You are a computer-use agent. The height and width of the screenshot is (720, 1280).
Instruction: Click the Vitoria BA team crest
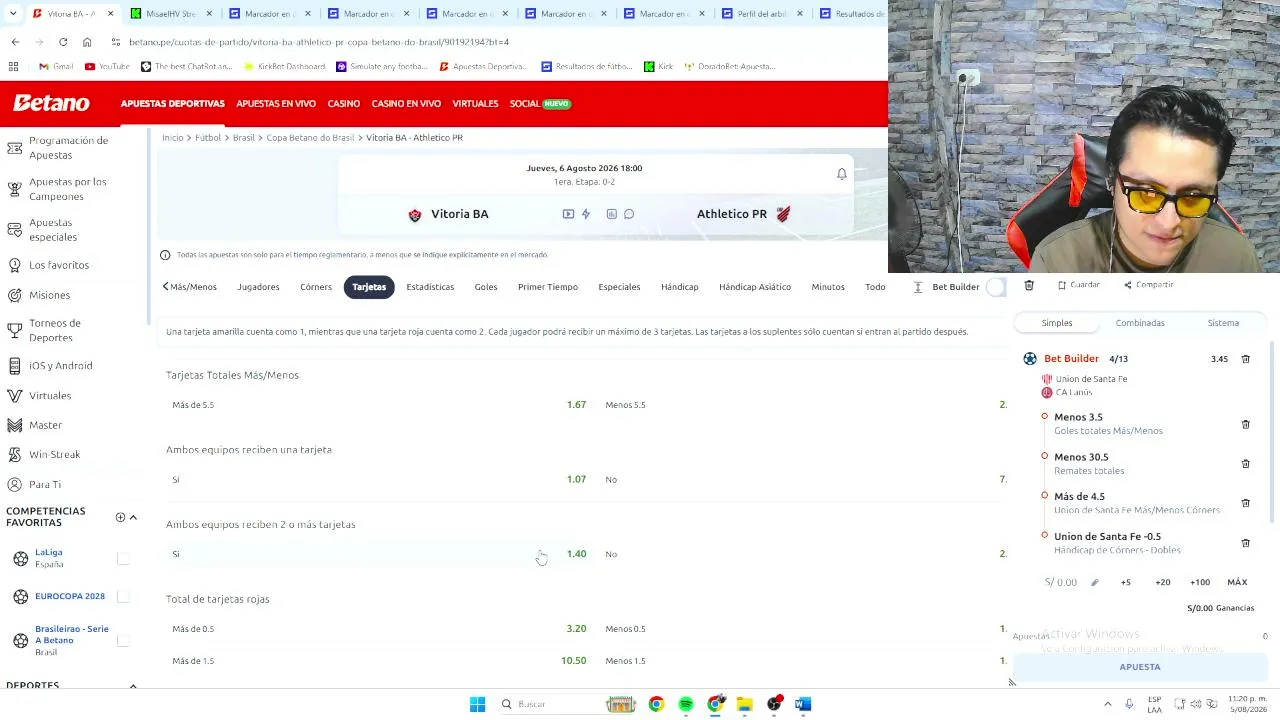pyautogui.click(x=415, y=214)
